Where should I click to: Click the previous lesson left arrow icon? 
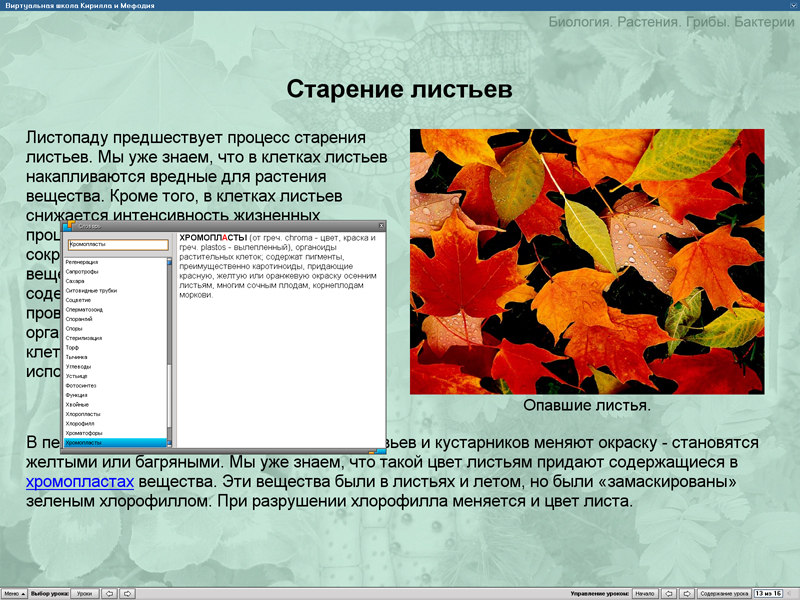point(110,592)
